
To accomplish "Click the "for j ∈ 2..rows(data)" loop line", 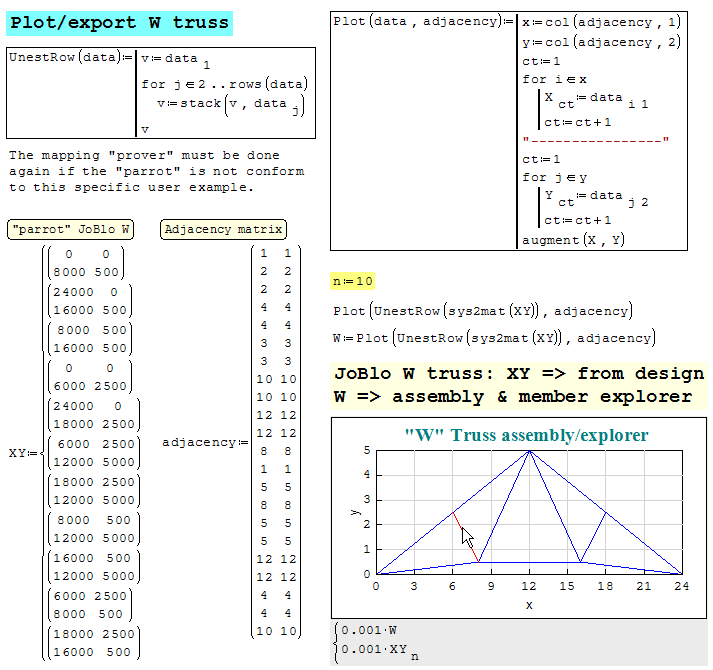I will 224,83.
